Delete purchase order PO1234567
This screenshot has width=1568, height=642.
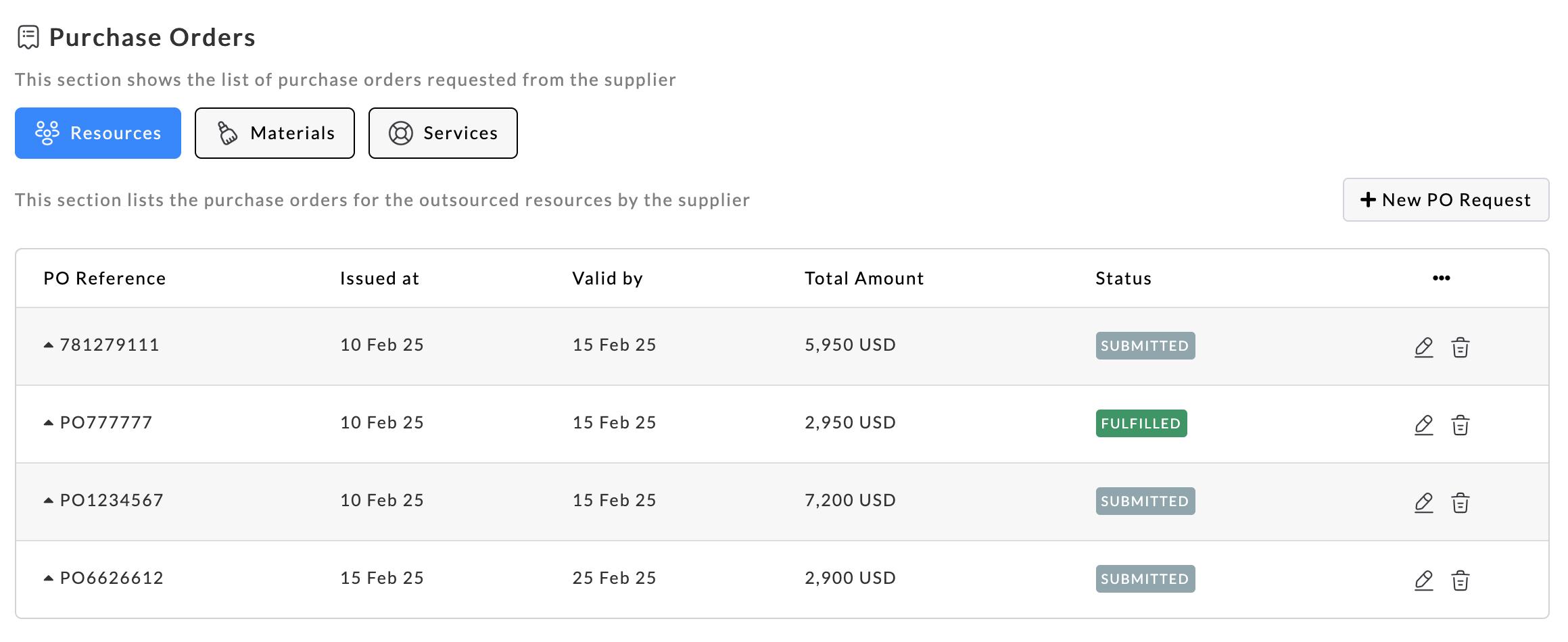pyautogui.click(x=1460, y=502)
